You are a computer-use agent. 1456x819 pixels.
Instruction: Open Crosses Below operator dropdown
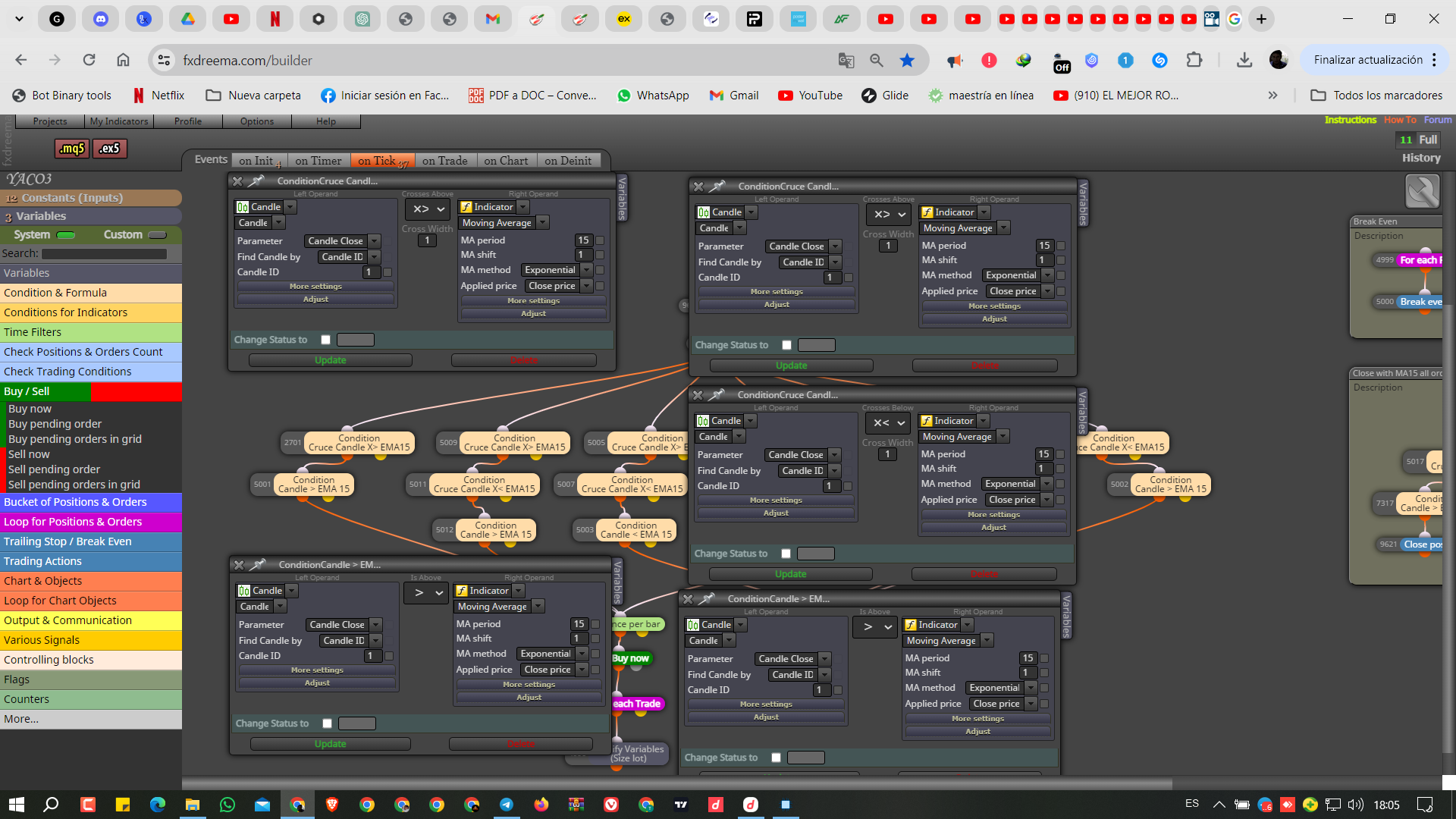click(889, 423)
